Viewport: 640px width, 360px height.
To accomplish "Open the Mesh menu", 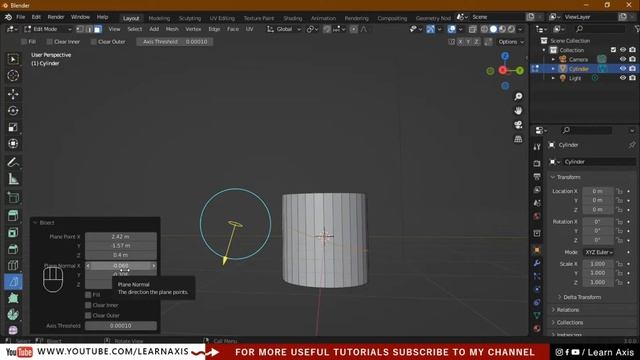I will [x=172, y=29].
